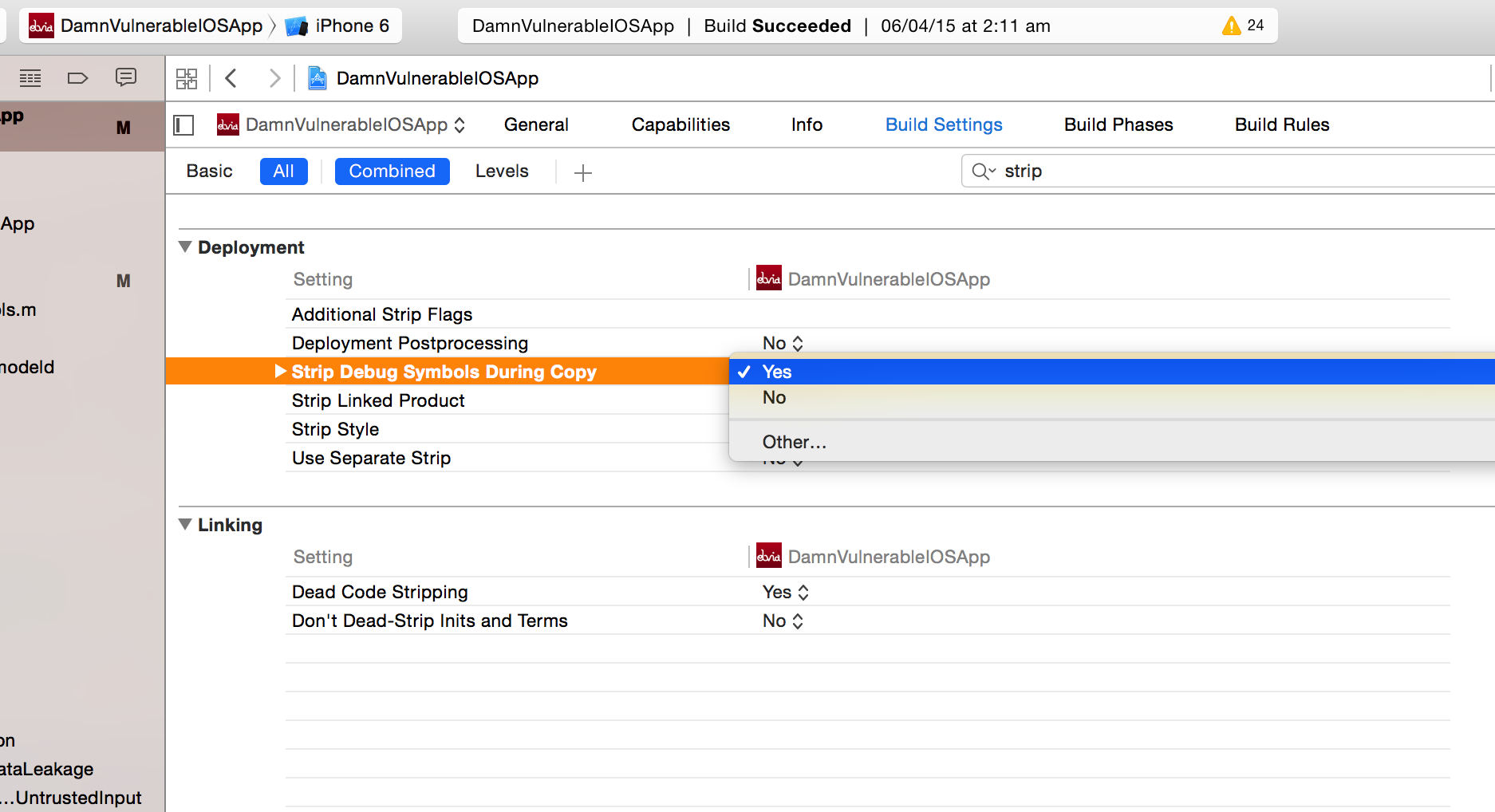Switch to the Info tab
Image resolution: width=1495 pixels, height=812 pixels.
(807, 125)
